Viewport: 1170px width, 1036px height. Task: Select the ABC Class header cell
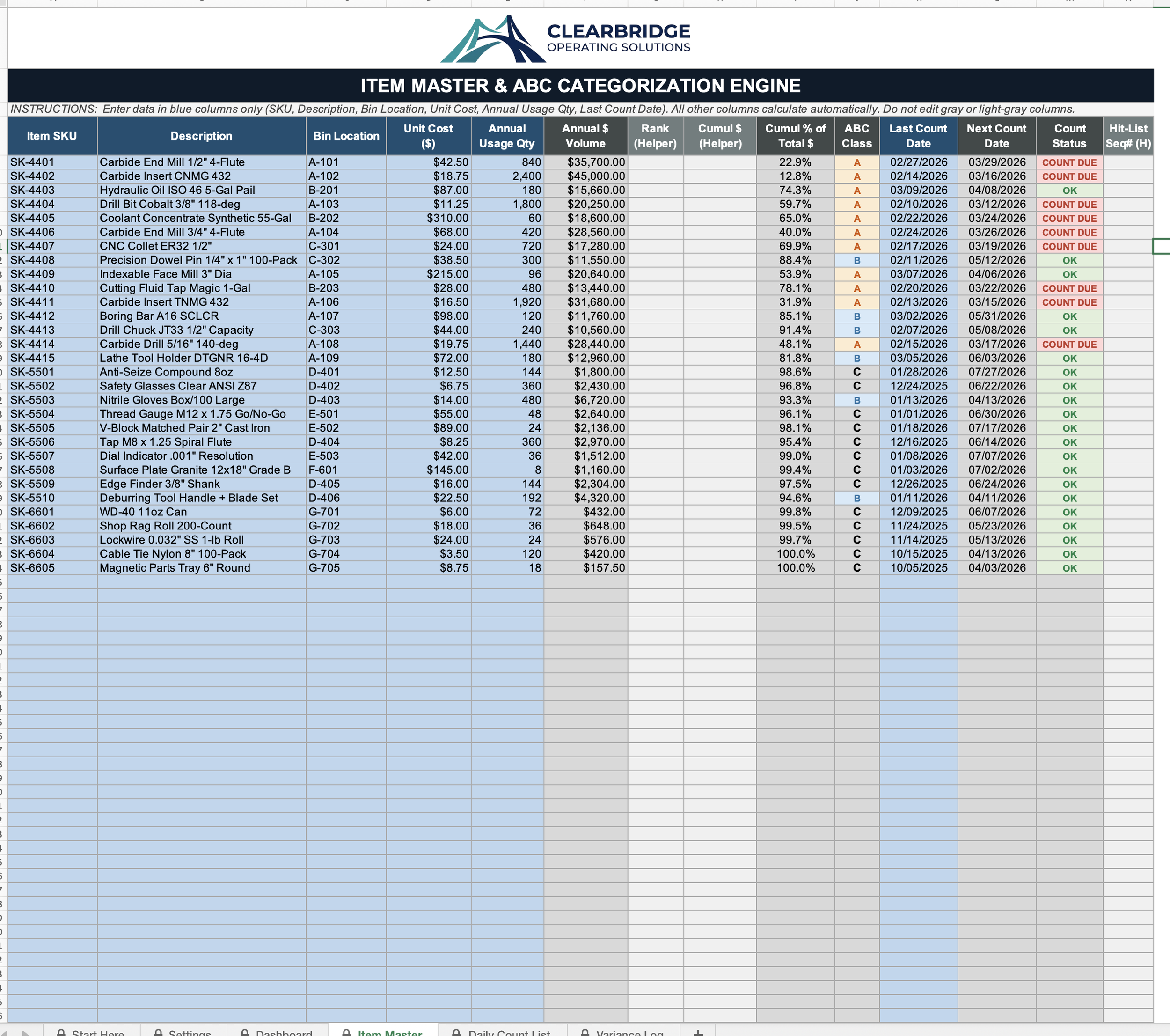click(x=856, y=136)
